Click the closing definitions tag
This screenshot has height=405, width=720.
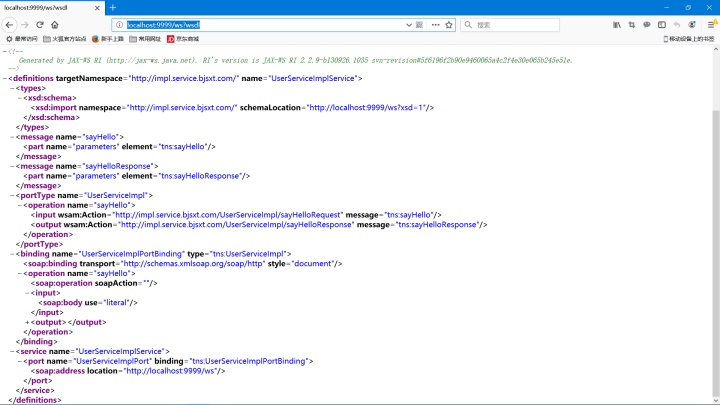coord(35,400)
